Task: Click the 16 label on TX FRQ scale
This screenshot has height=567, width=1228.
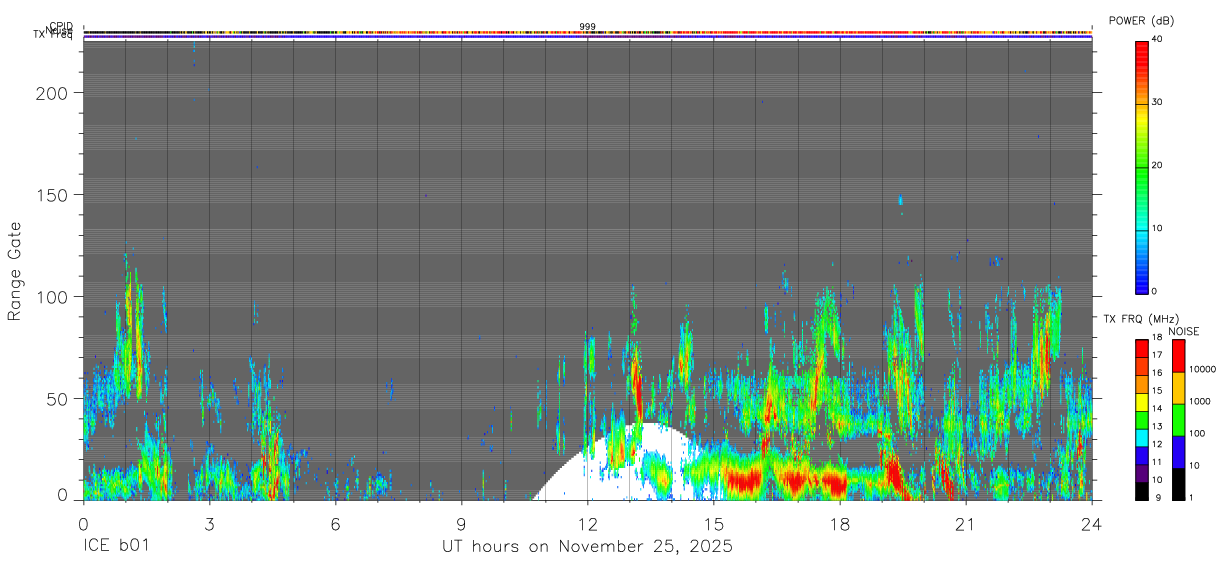Action: (1157, 373)
